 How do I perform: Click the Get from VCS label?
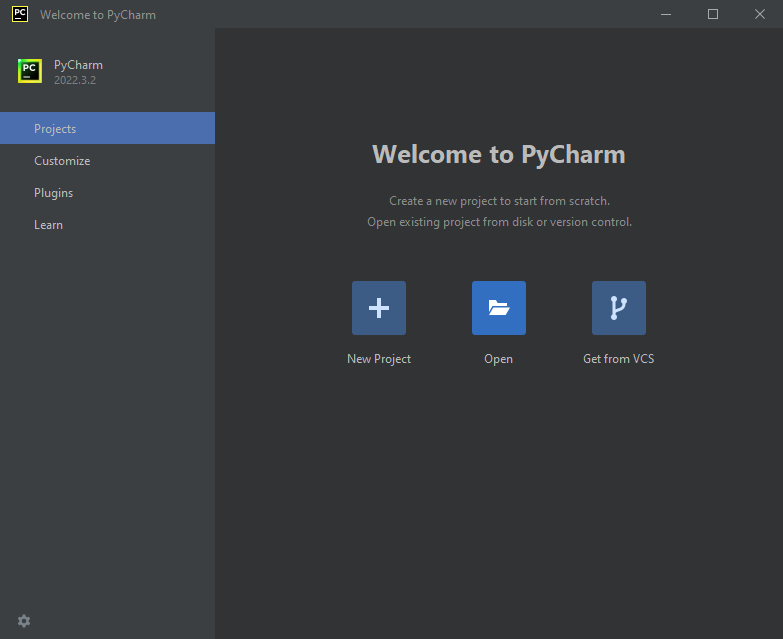[x=618, y=359]
